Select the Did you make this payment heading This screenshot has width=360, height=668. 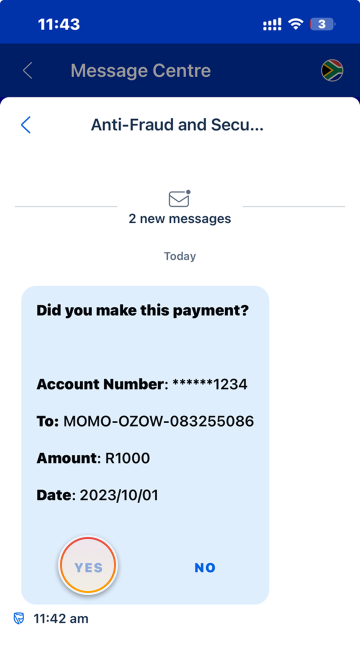tap(142, 311)
